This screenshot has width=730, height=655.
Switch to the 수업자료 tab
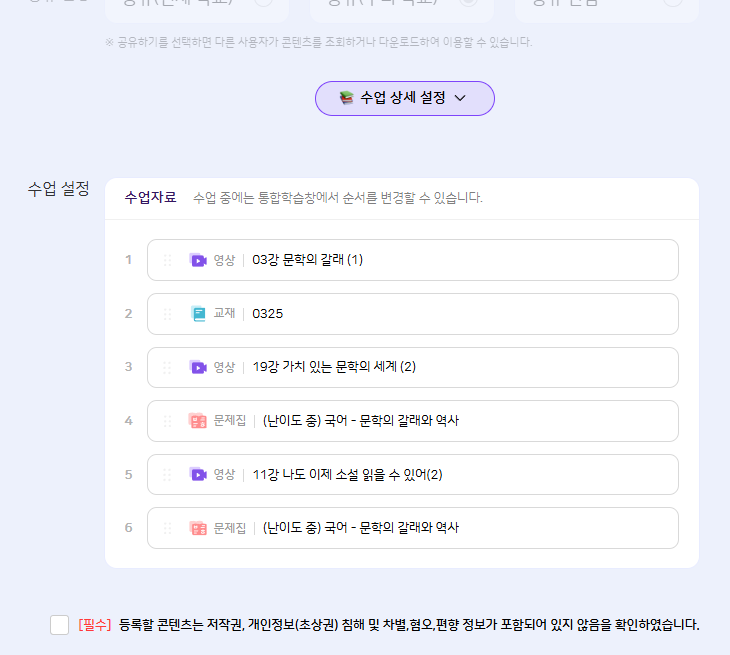pyautogui.click(x=150, y=198)
